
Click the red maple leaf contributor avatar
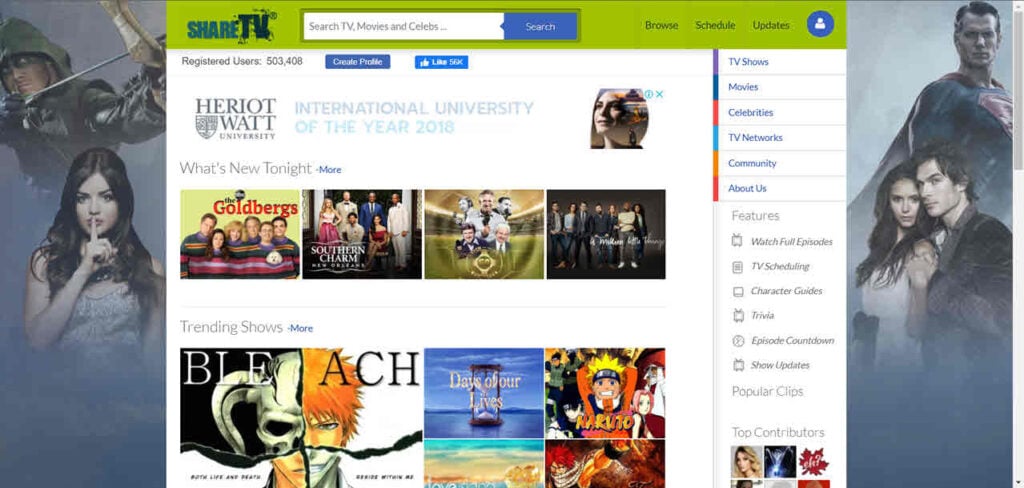(814, 462)
